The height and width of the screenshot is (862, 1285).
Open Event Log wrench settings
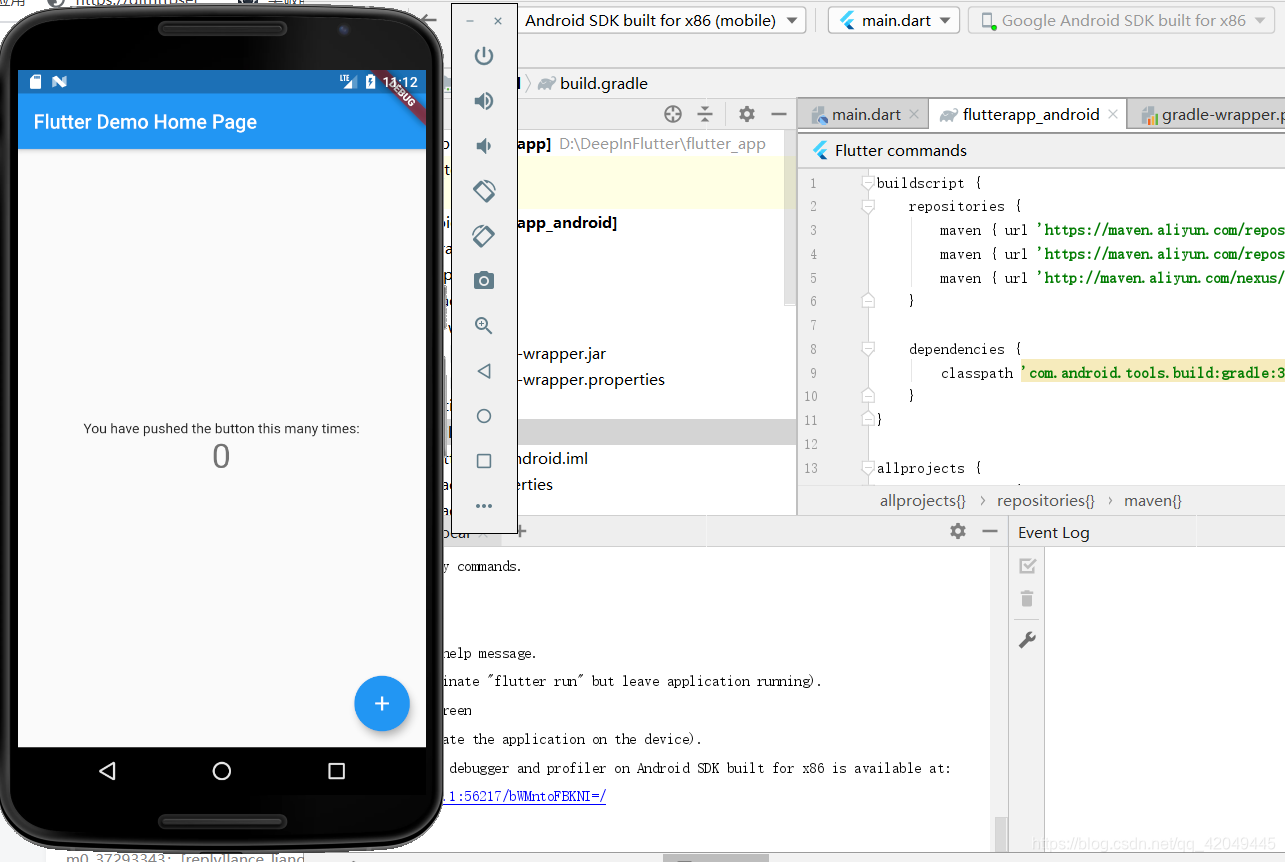pyautogui.click(x=1027, y=640)
